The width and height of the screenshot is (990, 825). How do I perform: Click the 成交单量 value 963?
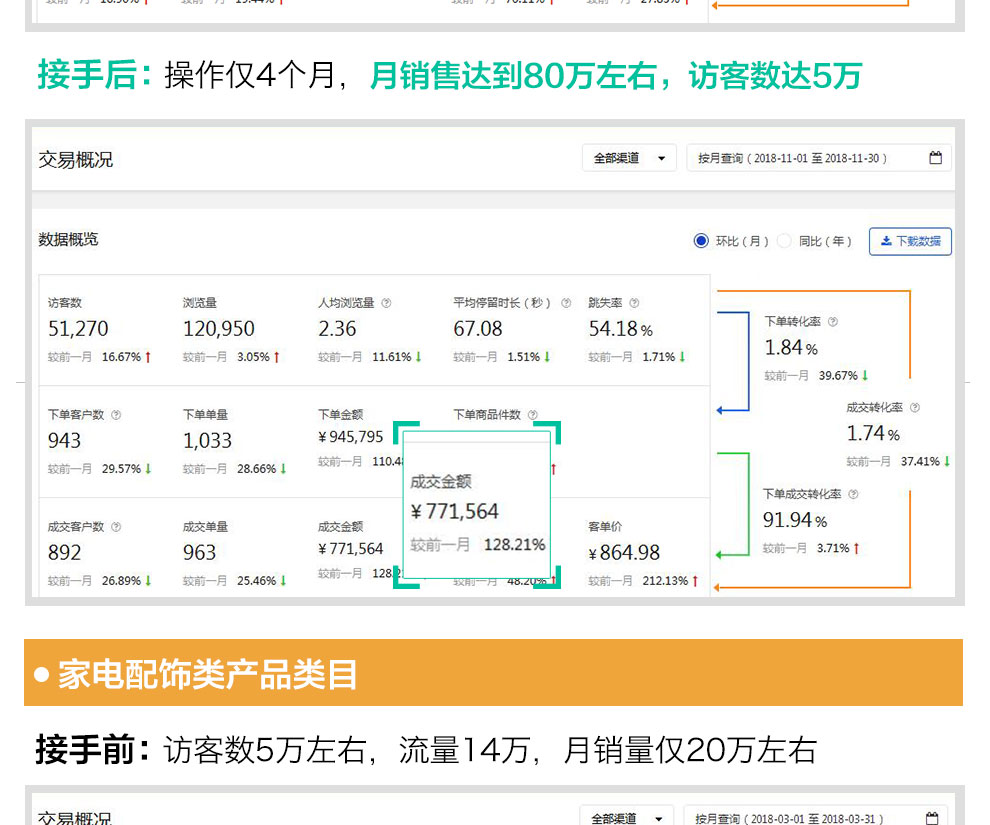[x=200, y=553]
